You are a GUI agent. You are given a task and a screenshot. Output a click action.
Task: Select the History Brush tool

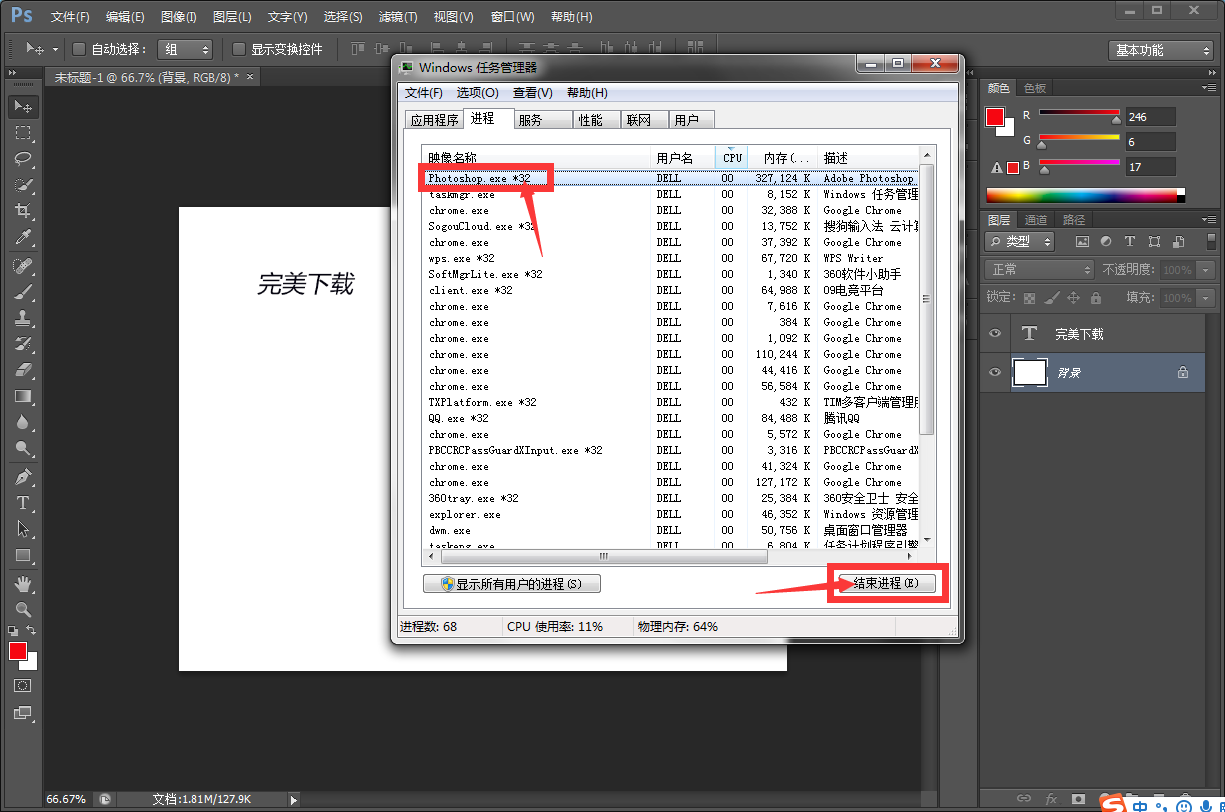point(23,344)
